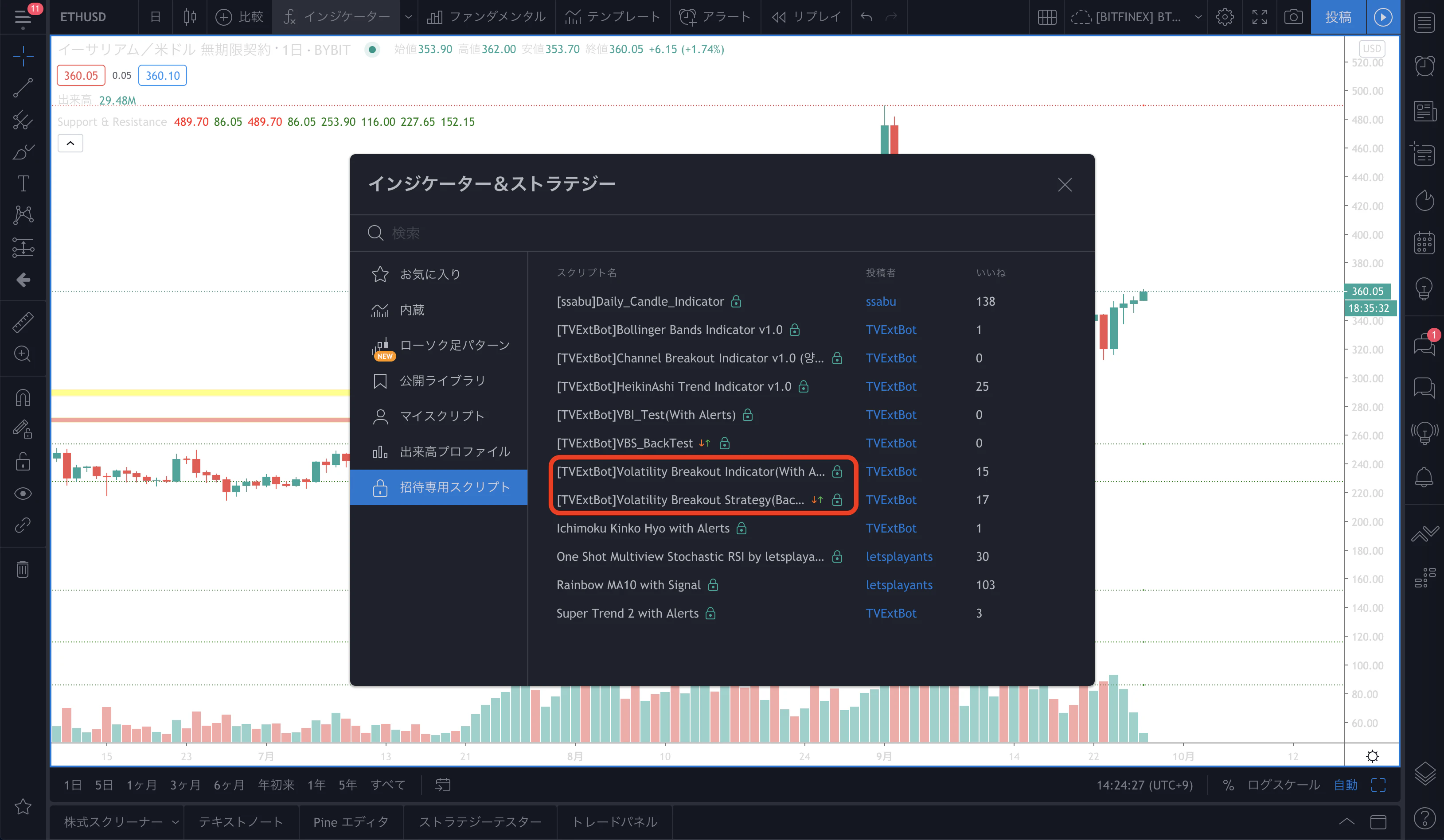Toggle log scale (ログスケール)

point(1284,785)
